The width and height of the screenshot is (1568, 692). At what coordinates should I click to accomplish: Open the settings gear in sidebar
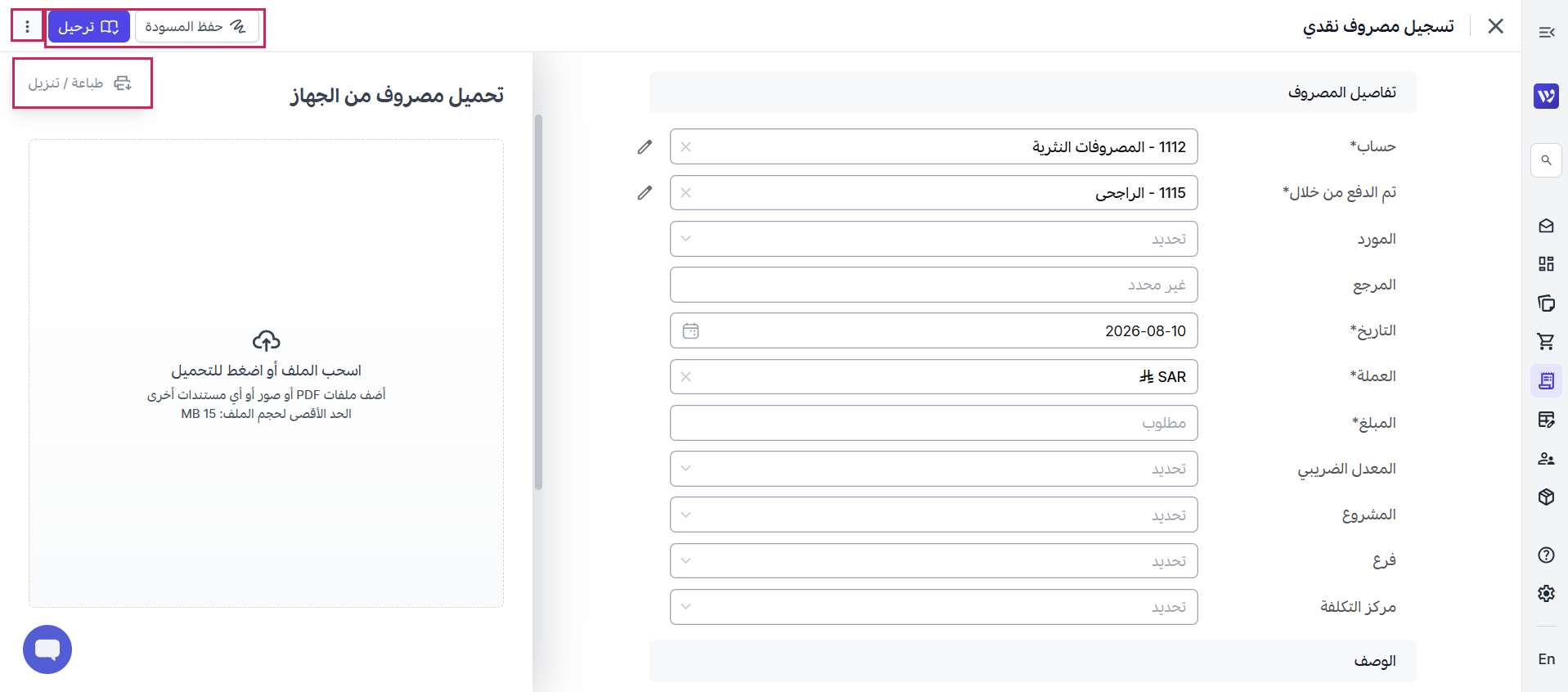click(x=1545, y=593)
